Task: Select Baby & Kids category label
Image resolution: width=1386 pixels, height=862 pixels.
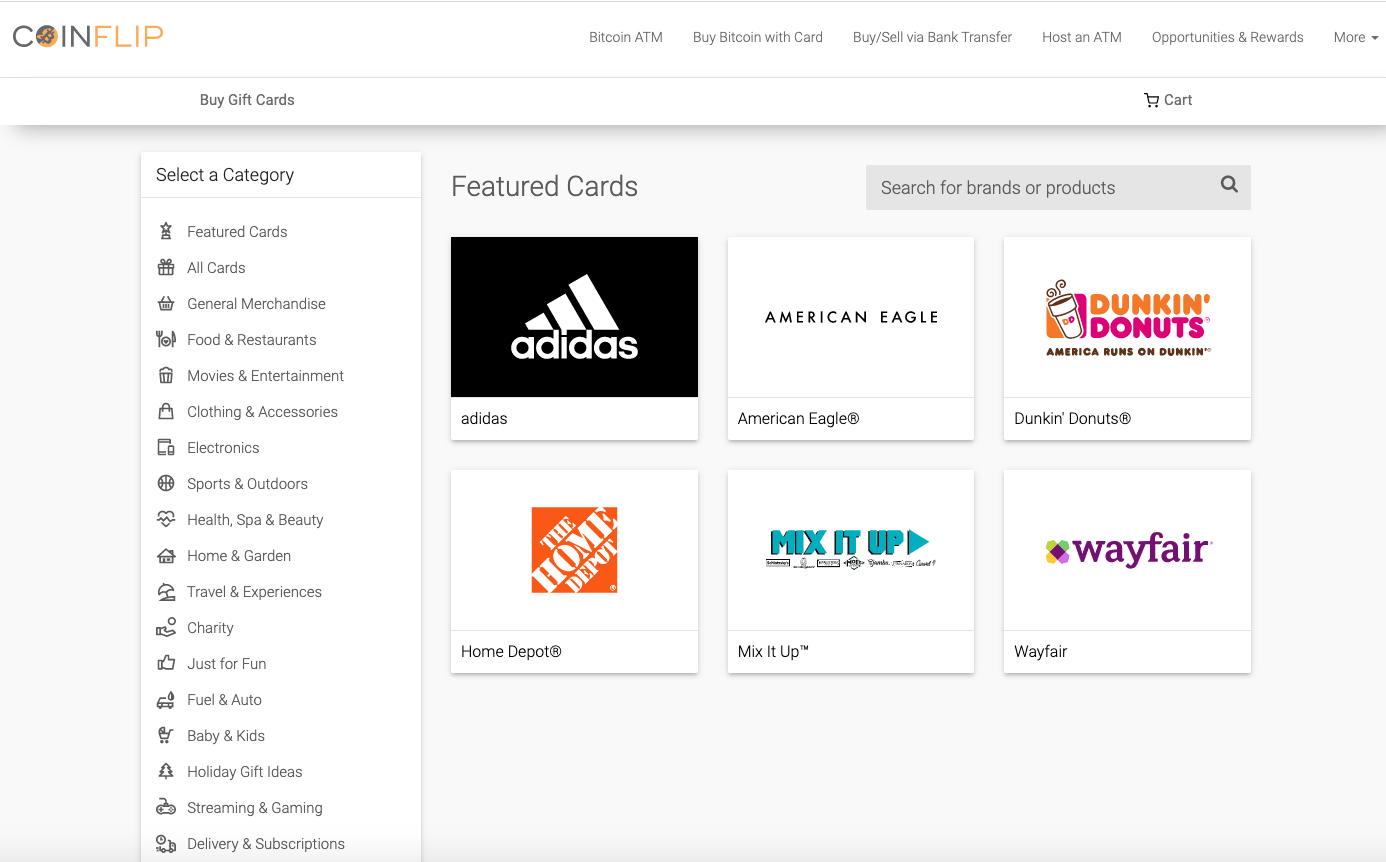Action: click(226, 735)
